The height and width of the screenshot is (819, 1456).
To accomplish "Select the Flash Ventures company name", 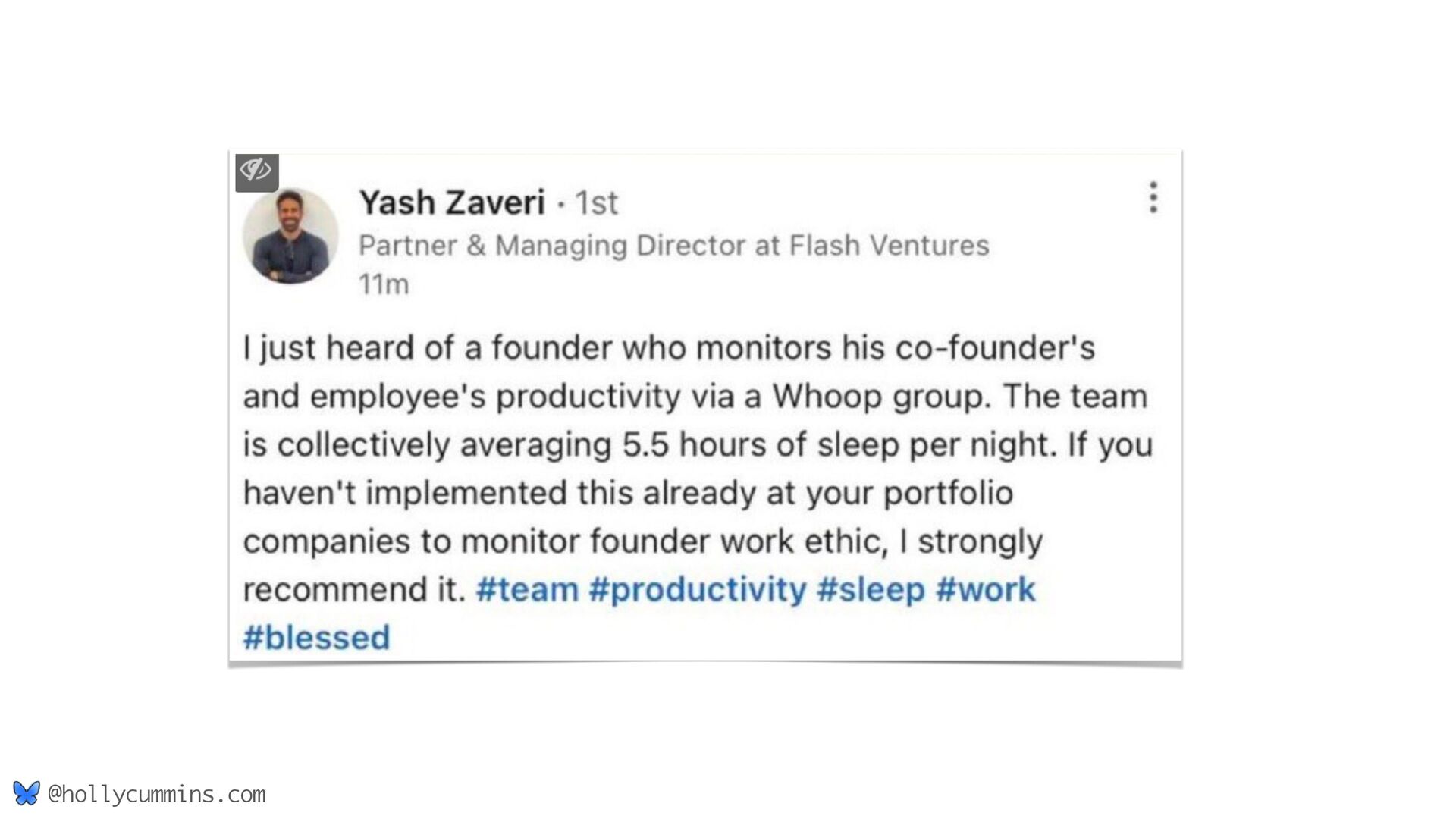I will pos(889,246).
